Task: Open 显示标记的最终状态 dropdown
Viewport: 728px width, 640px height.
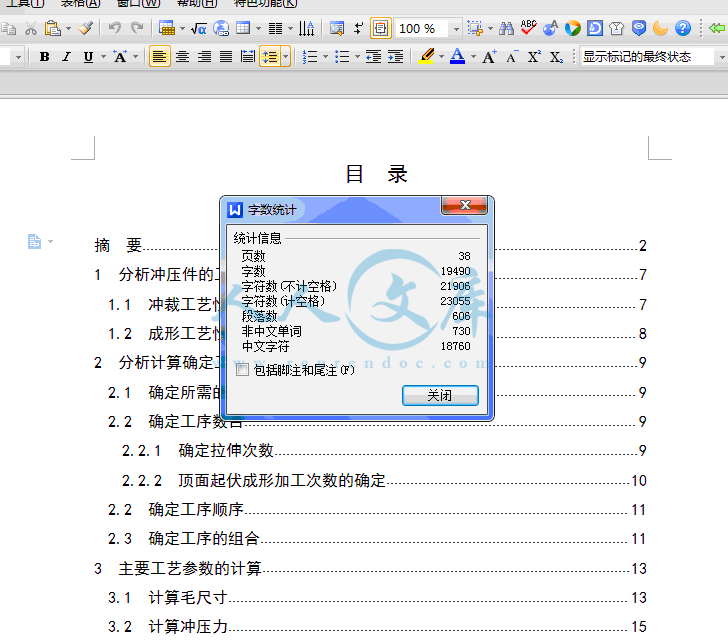Action: point(722,57)
